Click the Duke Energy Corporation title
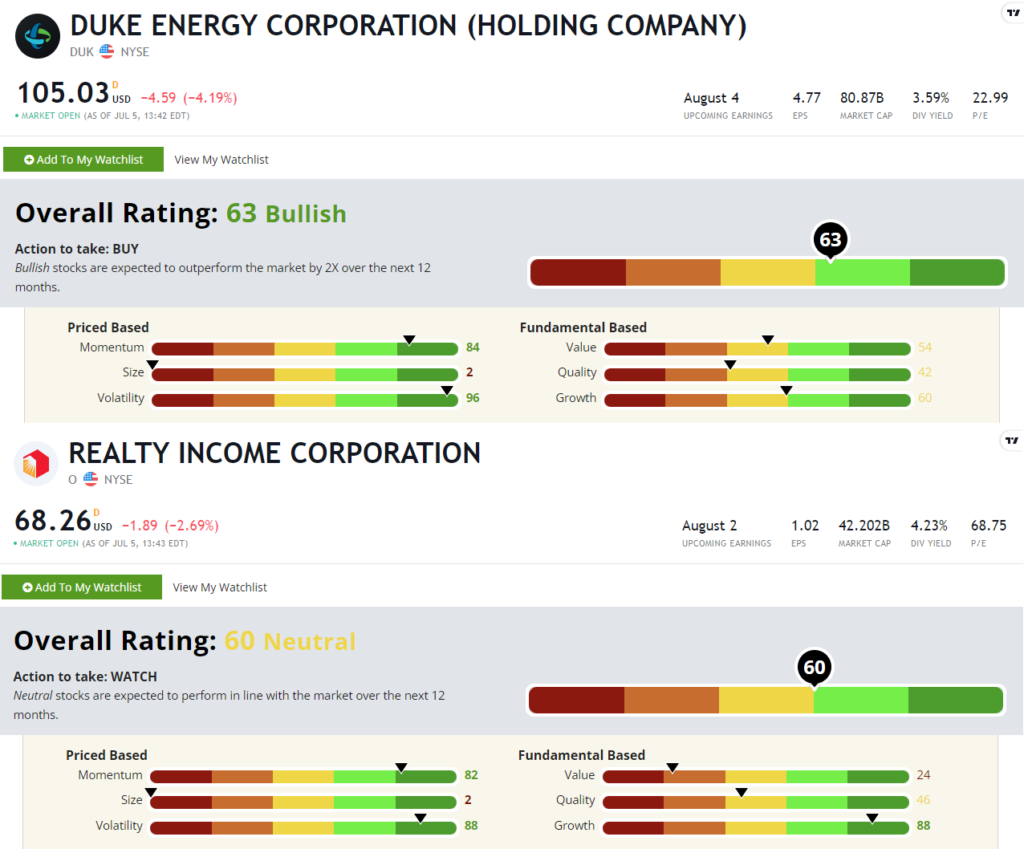Viewport: 1024px width, 849px height. click(408, 26)
